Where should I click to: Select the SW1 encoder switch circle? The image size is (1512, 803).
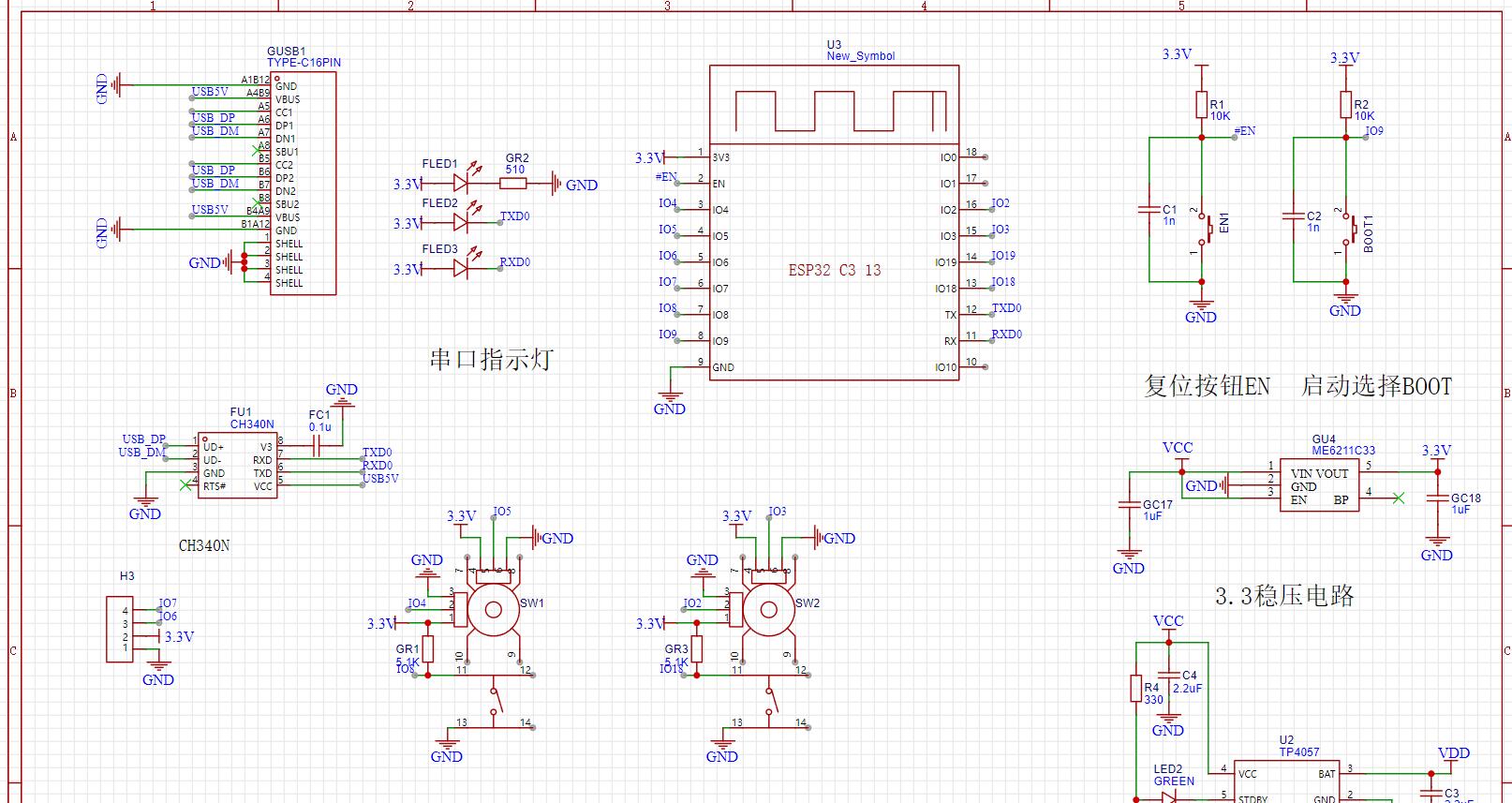click(x=493, y=612)
